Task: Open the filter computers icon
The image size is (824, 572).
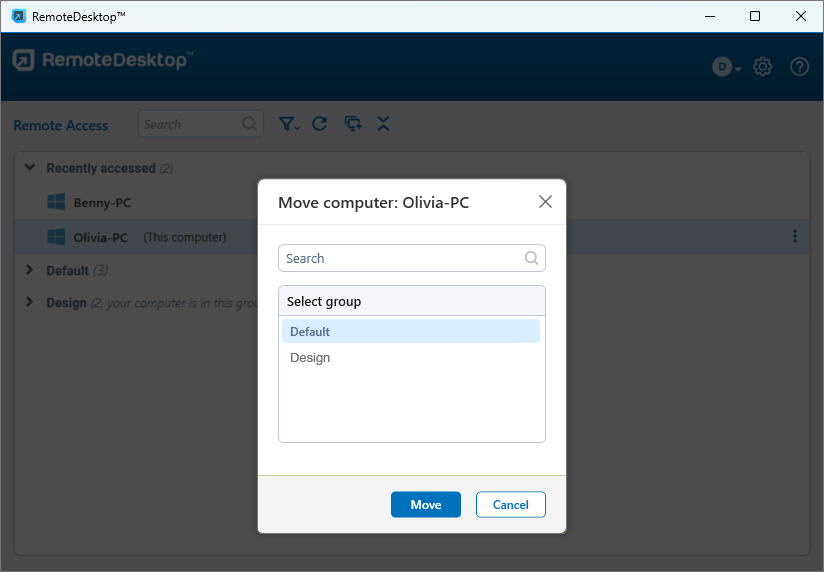Action: coord(288,124)
